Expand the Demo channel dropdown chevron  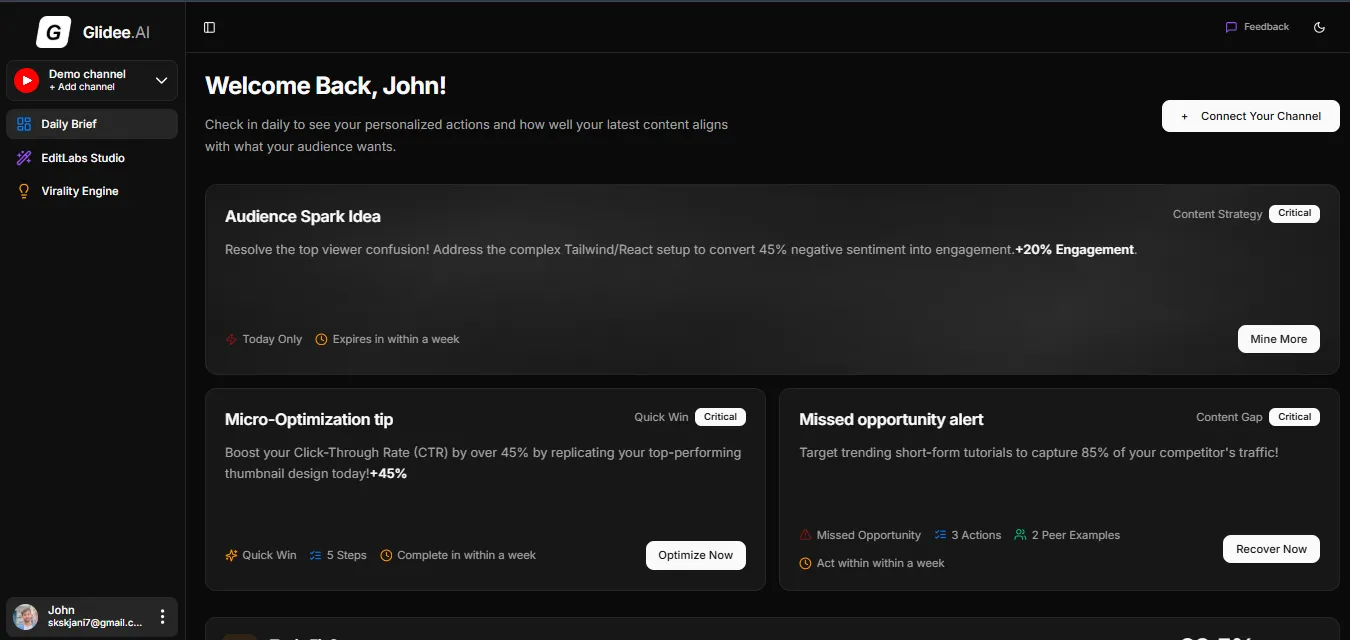click(160, 80)
